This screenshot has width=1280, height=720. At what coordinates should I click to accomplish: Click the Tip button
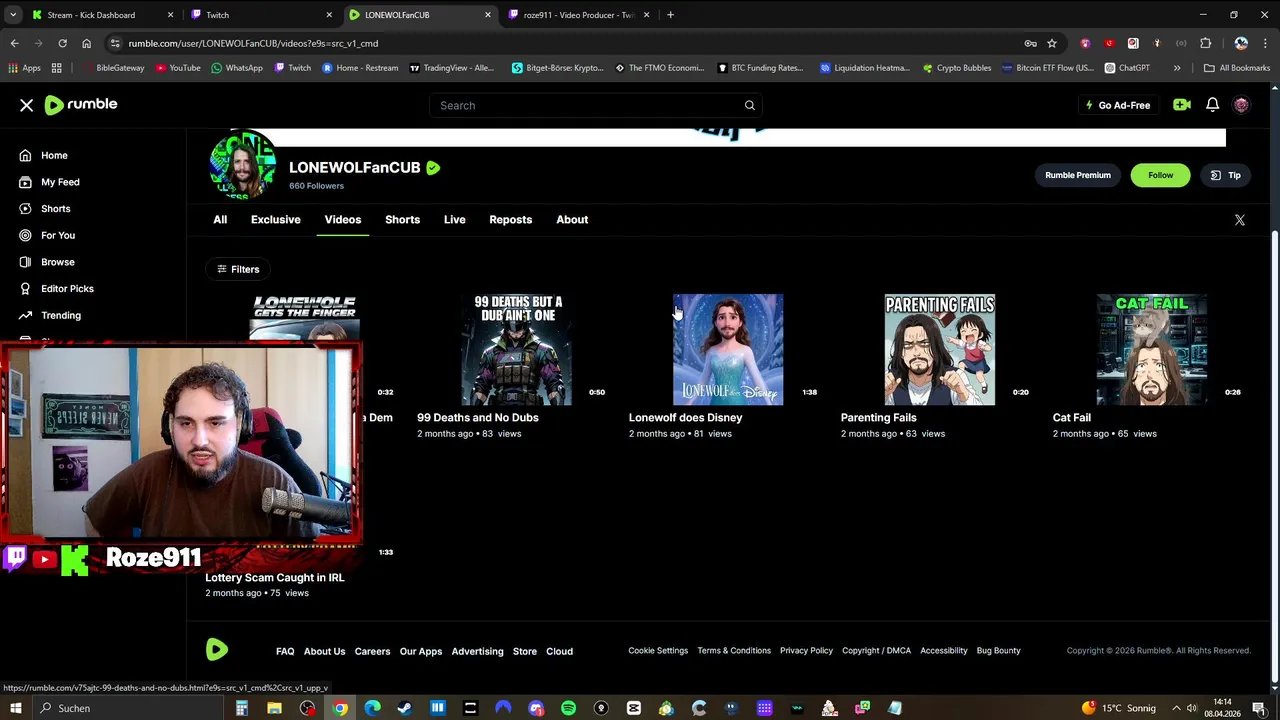pyautogui.click(x=1226, y=175)
